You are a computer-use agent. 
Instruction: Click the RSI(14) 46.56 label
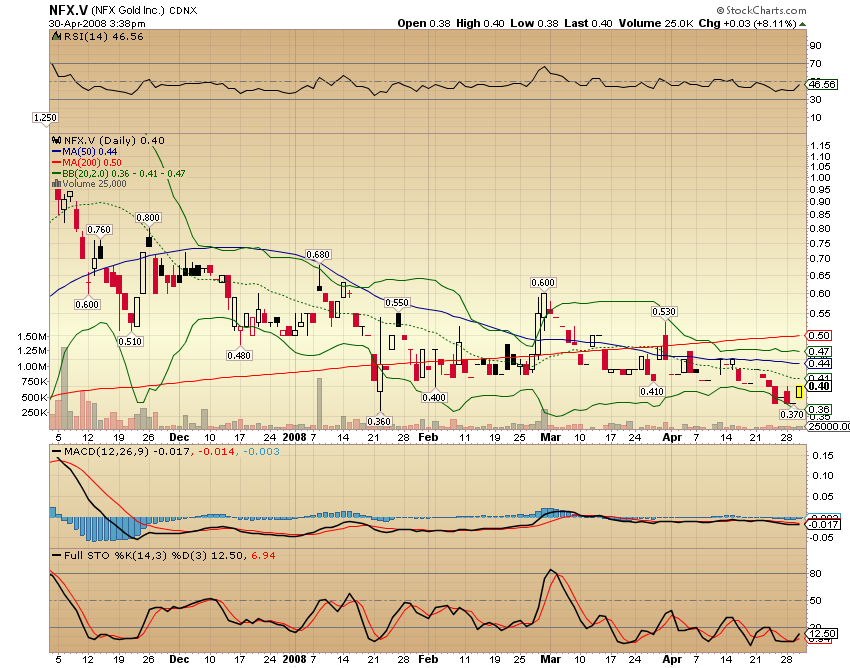pyautogui.click(x=104, y=36)
